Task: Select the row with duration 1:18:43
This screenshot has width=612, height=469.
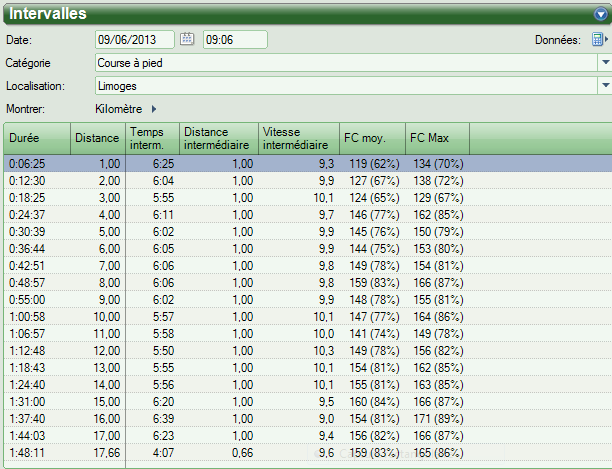Action: click(x=308, y=368)
